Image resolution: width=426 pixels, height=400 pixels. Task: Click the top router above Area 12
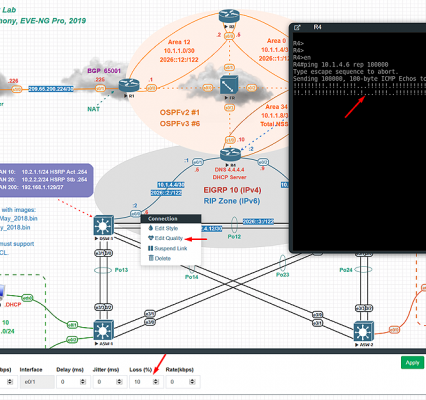[229, 16]
